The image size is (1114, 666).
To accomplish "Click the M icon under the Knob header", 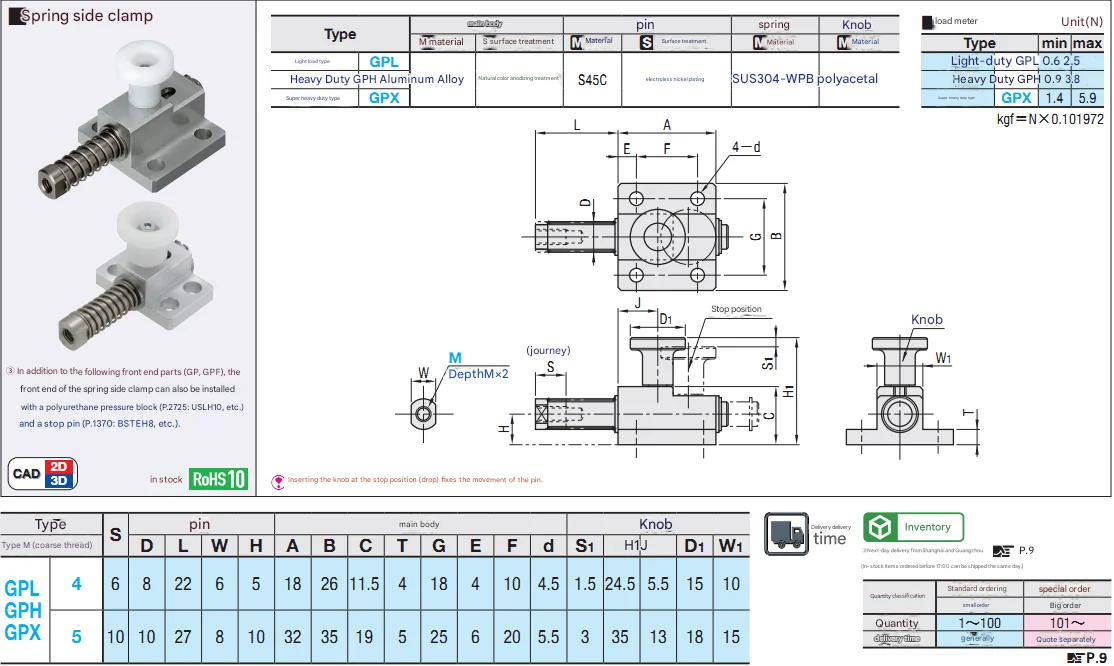I will pyautogui.click(x=843, y=42).
